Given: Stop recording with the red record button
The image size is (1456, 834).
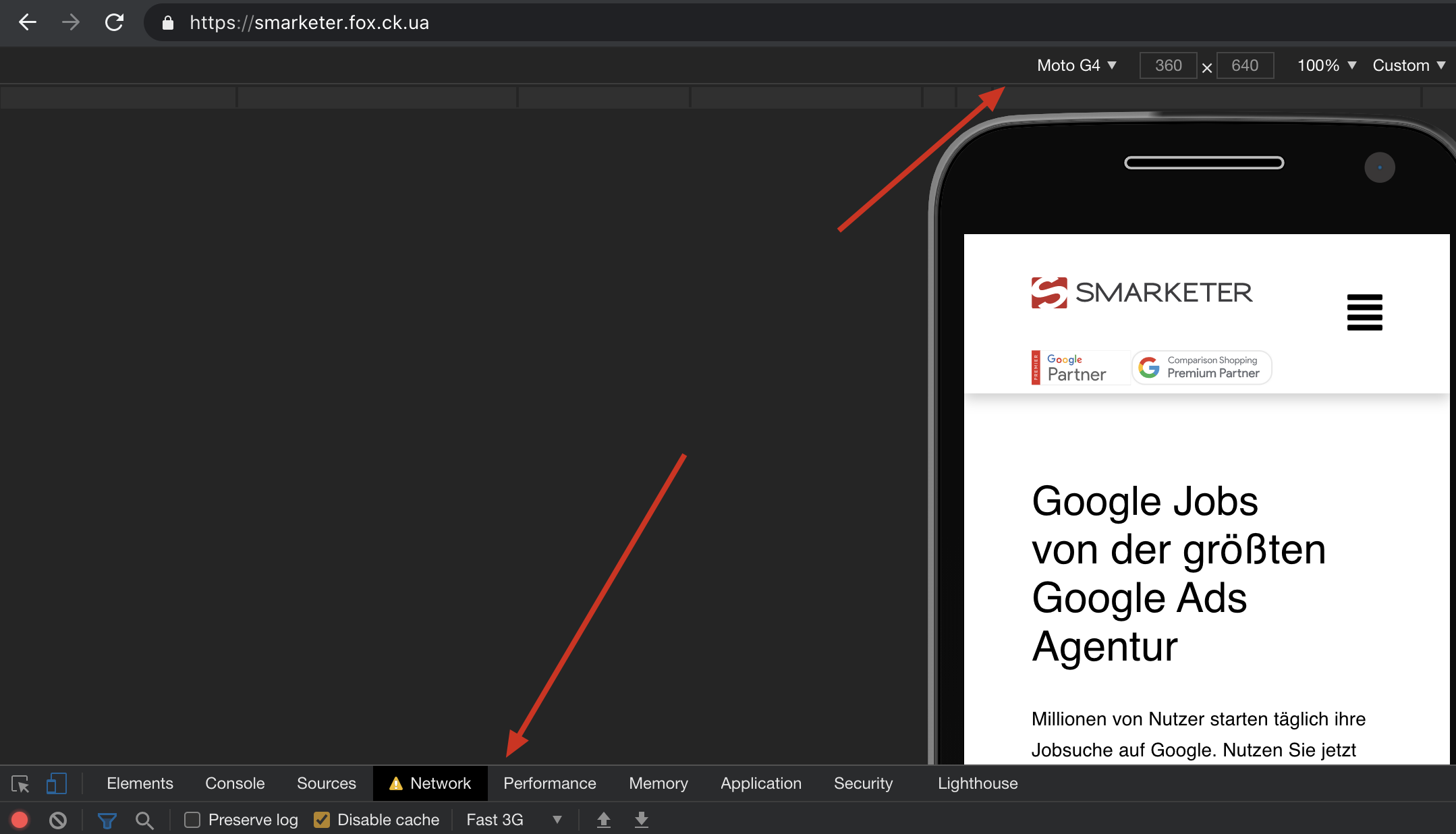Looking at the screenshot, I should (20, 820).
